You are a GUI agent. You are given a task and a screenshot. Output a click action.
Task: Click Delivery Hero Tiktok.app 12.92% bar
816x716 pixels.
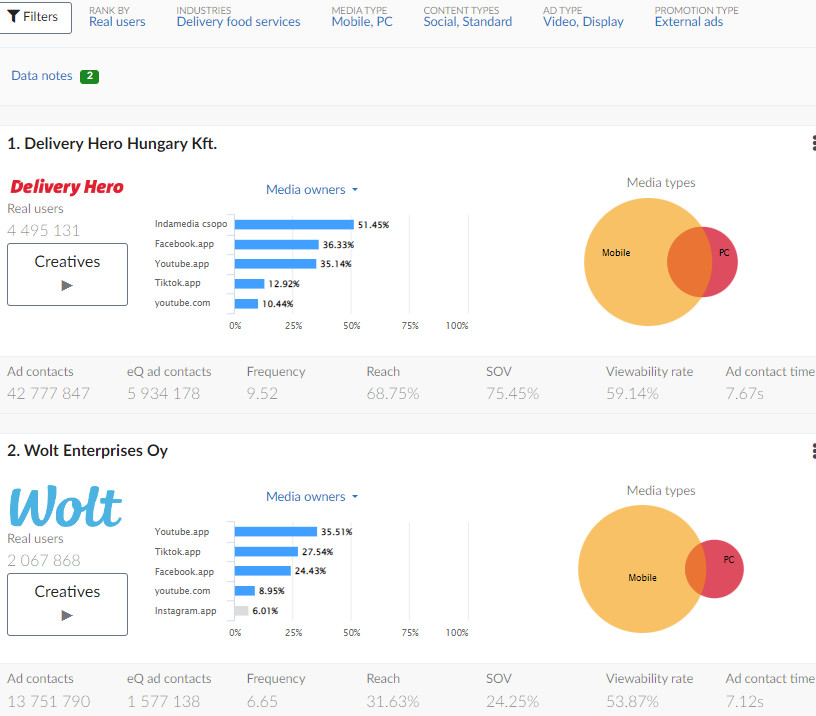[x=249, y=284]
